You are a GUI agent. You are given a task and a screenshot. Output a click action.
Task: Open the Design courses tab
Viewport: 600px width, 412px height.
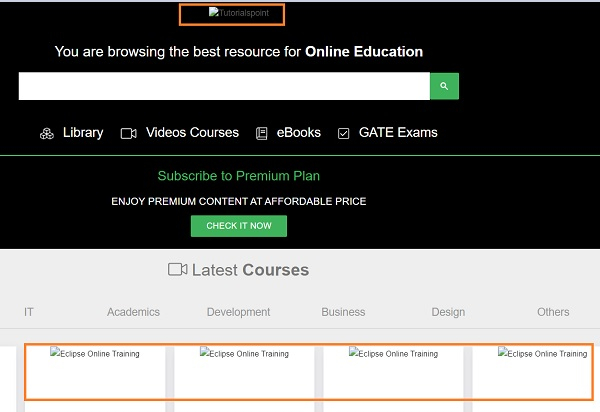tap(448, 312)
